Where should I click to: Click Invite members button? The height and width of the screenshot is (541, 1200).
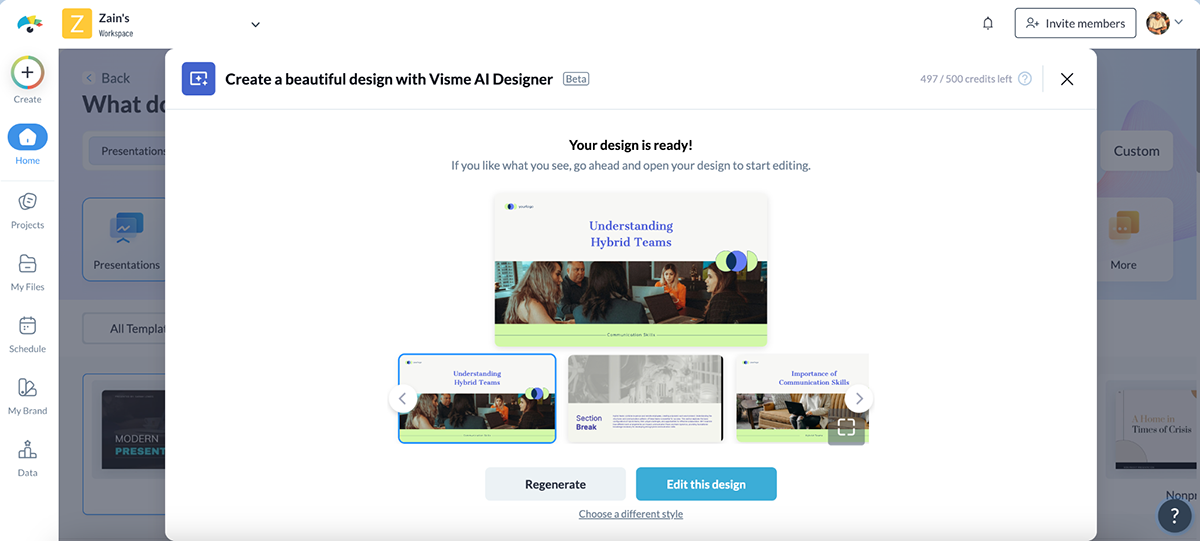[1075, 23]
